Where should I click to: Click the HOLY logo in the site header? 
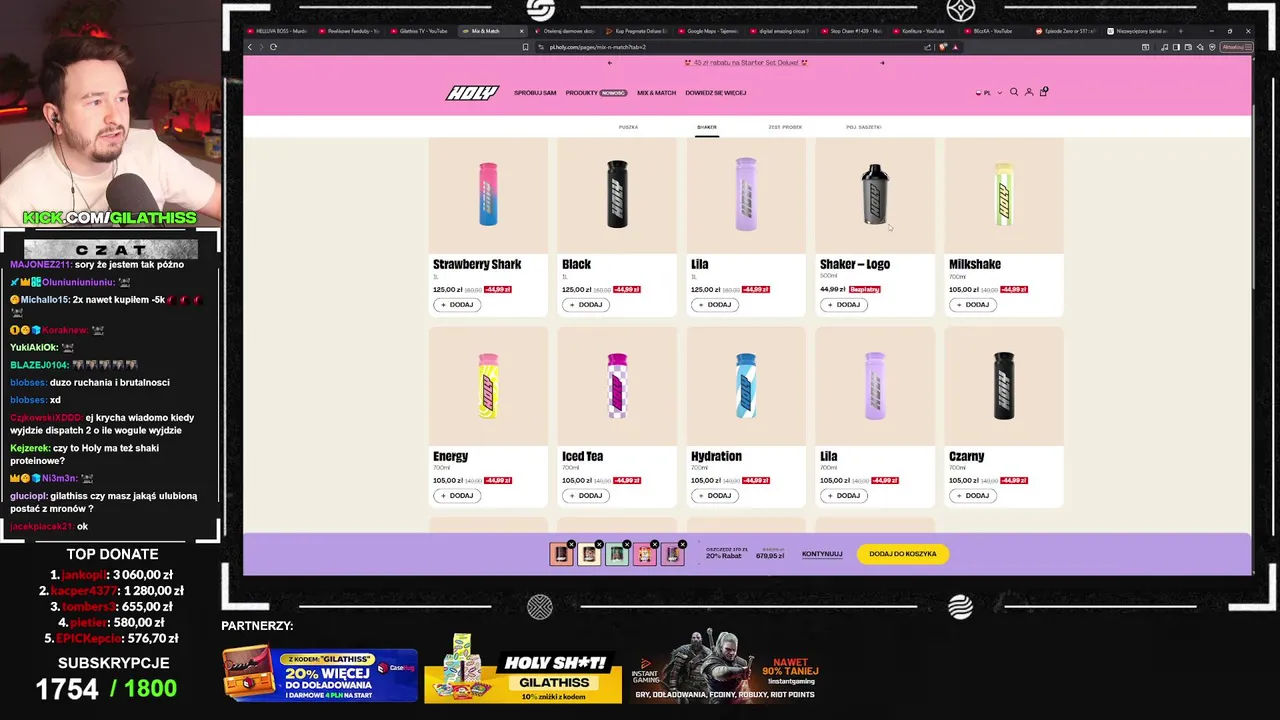(x=471, y=93)
